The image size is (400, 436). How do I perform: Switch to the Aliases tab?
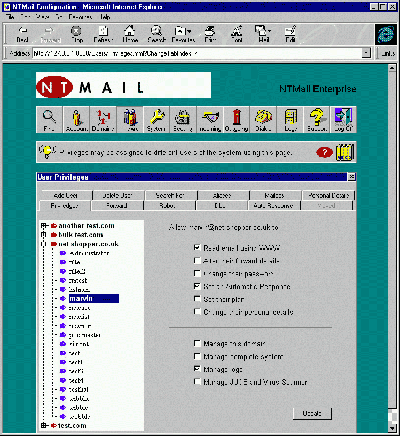point(222,195)
